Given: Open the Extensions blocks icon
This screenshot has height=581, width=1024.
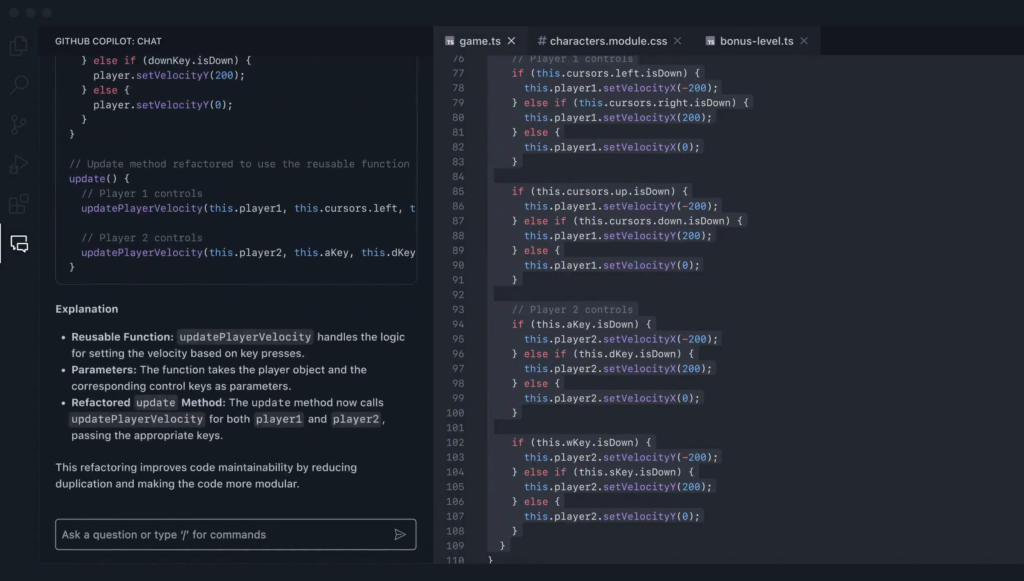Looking at the screenshot, I should (19, 204).
